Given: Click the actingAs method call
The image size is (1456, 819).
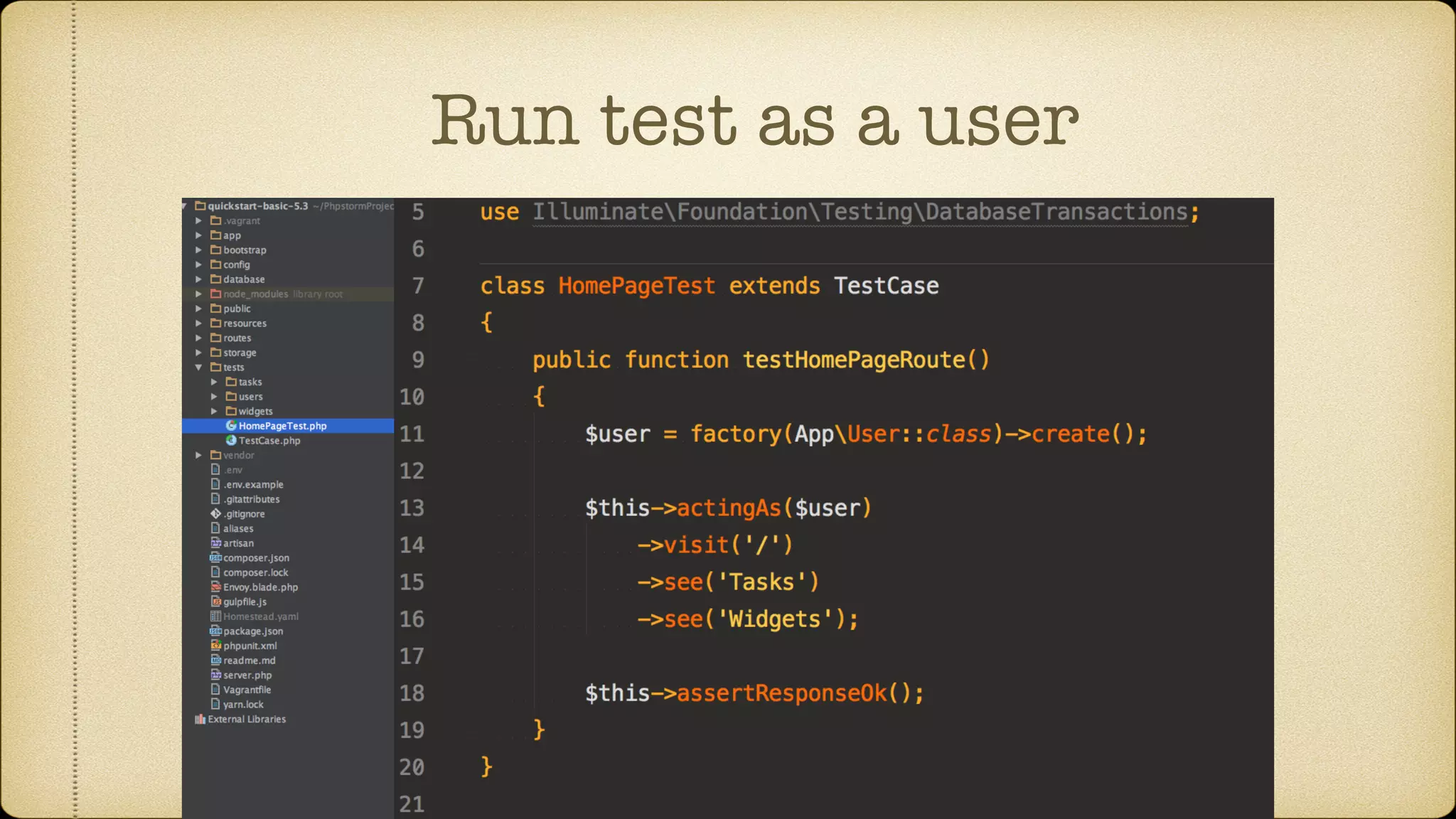Looking at the screenshot, I should (x=729, y=508).
